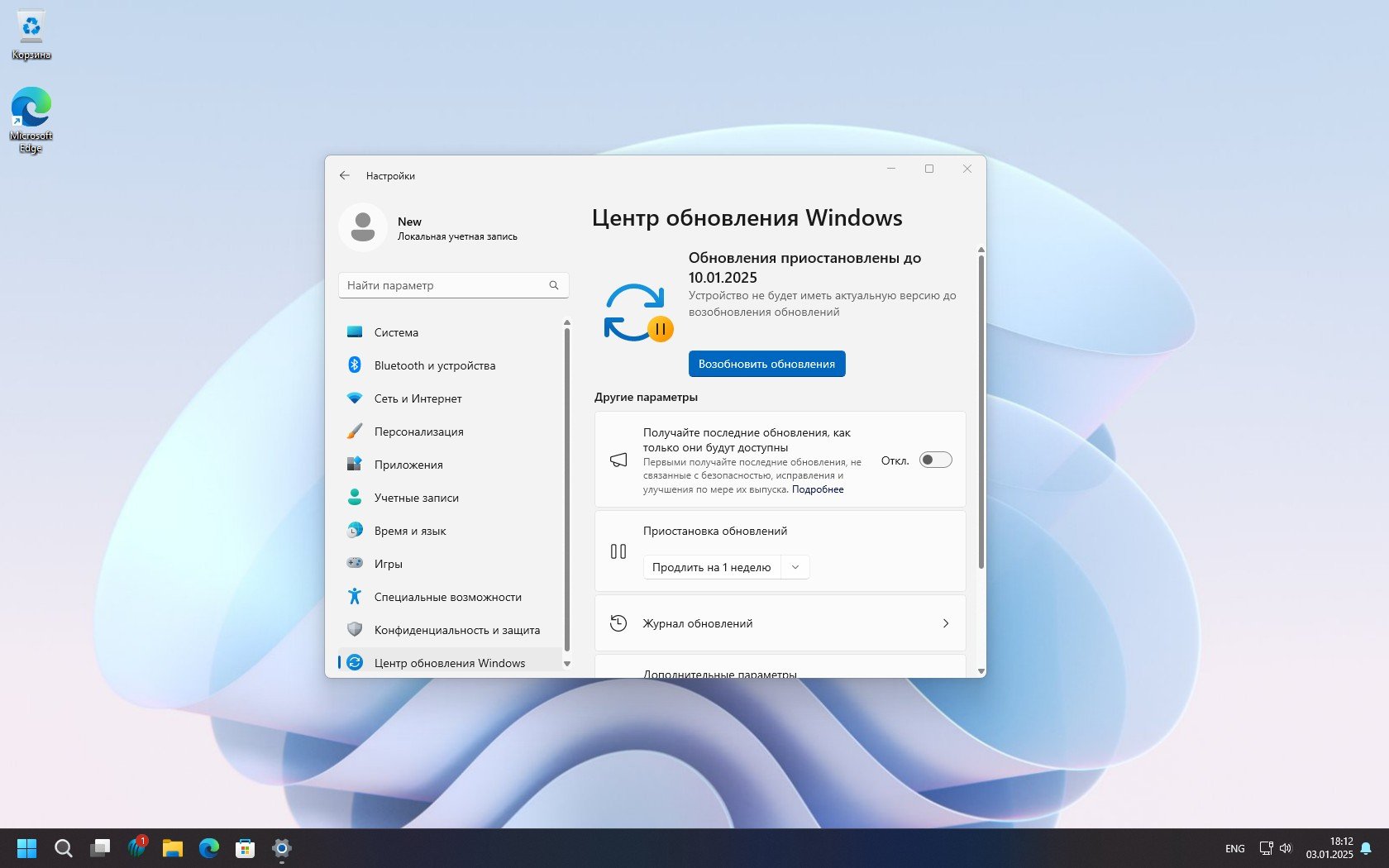Expand the pause duration dropdown arrow
1389x868 pixels.
795,567
